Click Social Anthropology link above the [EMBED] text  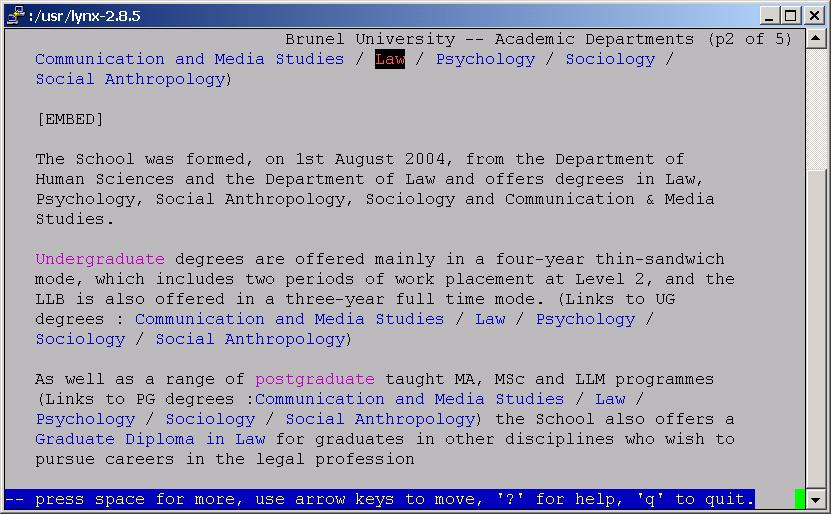(x=130, y=79)
